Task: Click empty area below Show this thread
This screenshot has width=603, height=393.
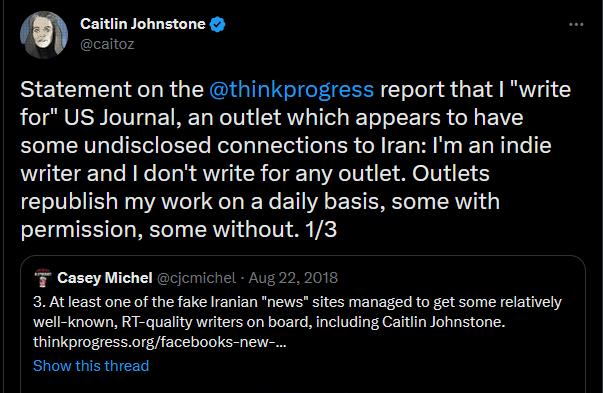Action: tap(303, 384)
